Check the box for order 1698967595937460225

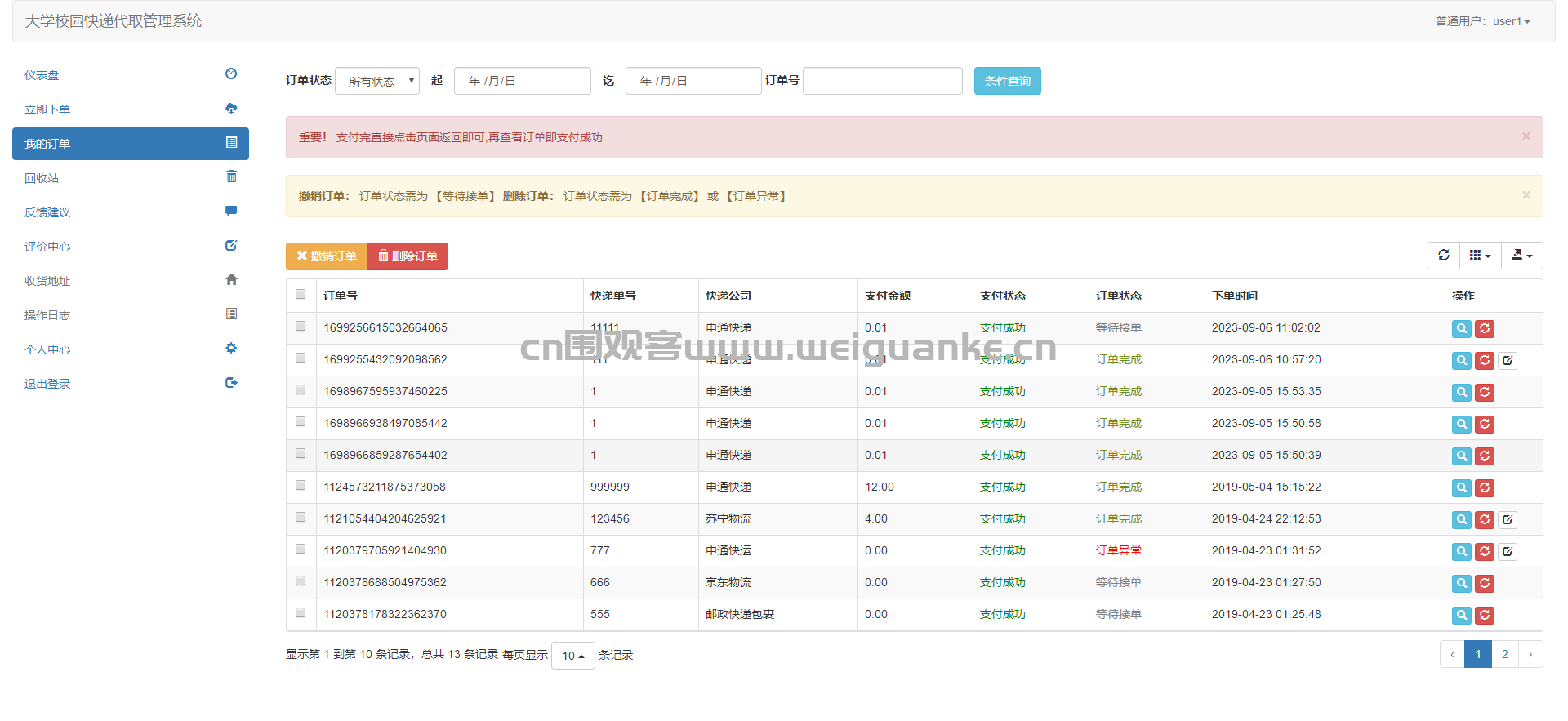coord(301,389)
